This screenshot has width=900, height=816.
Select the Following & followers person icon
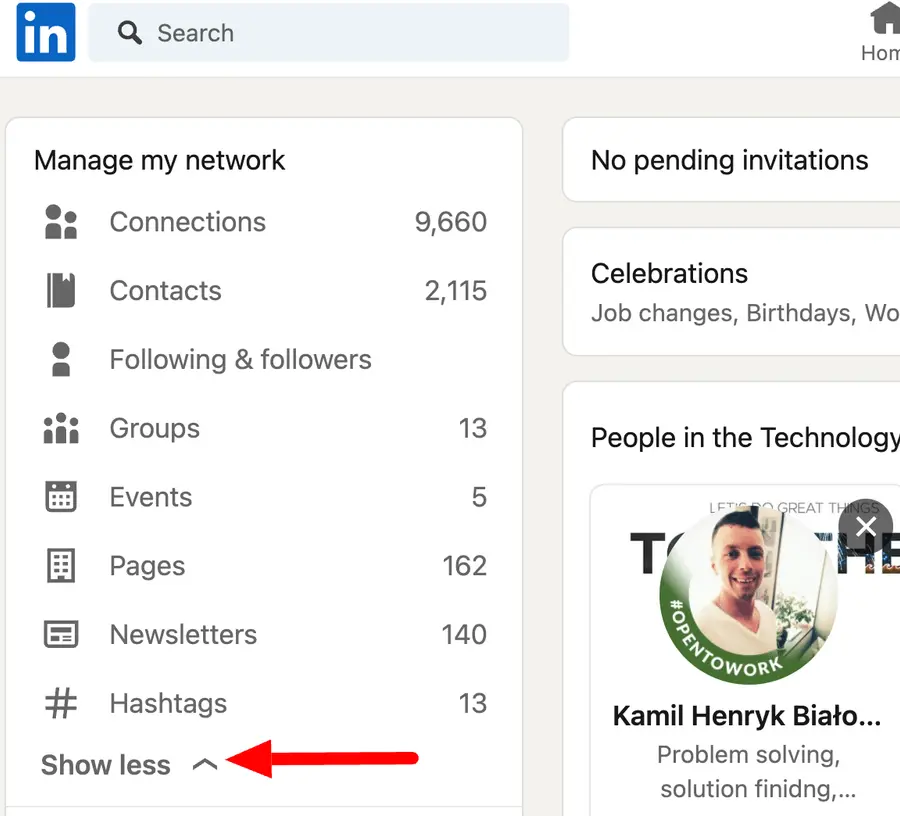pyautogui.click(x=60, y=359)
